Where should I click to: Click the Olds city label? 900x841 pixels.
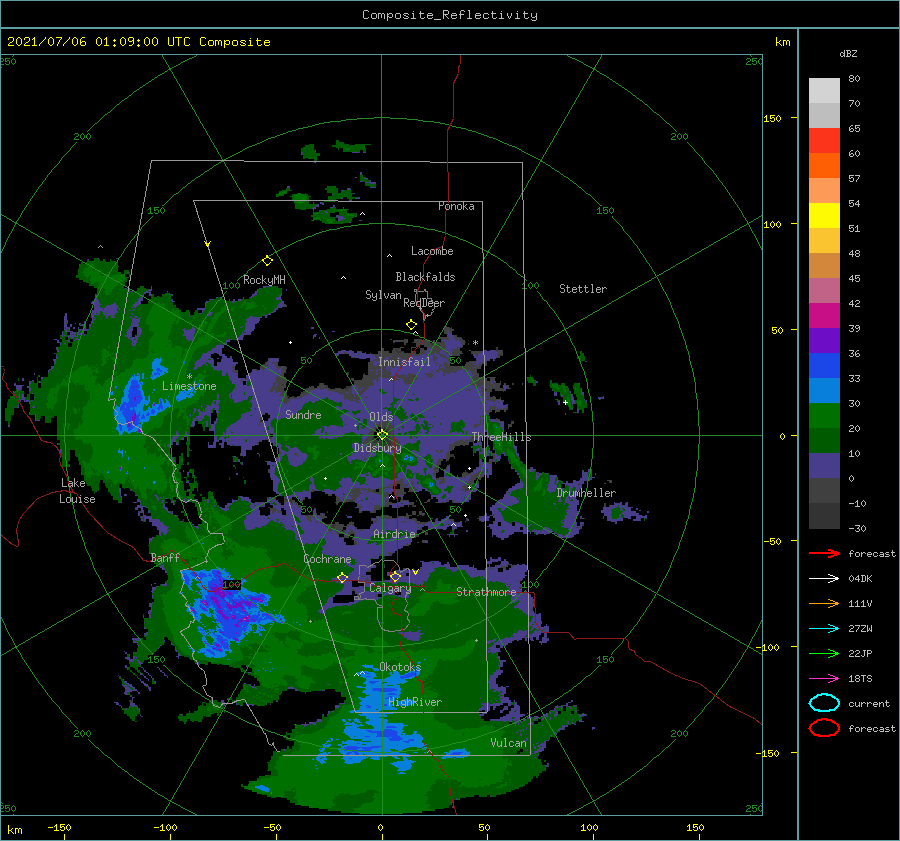381,417
